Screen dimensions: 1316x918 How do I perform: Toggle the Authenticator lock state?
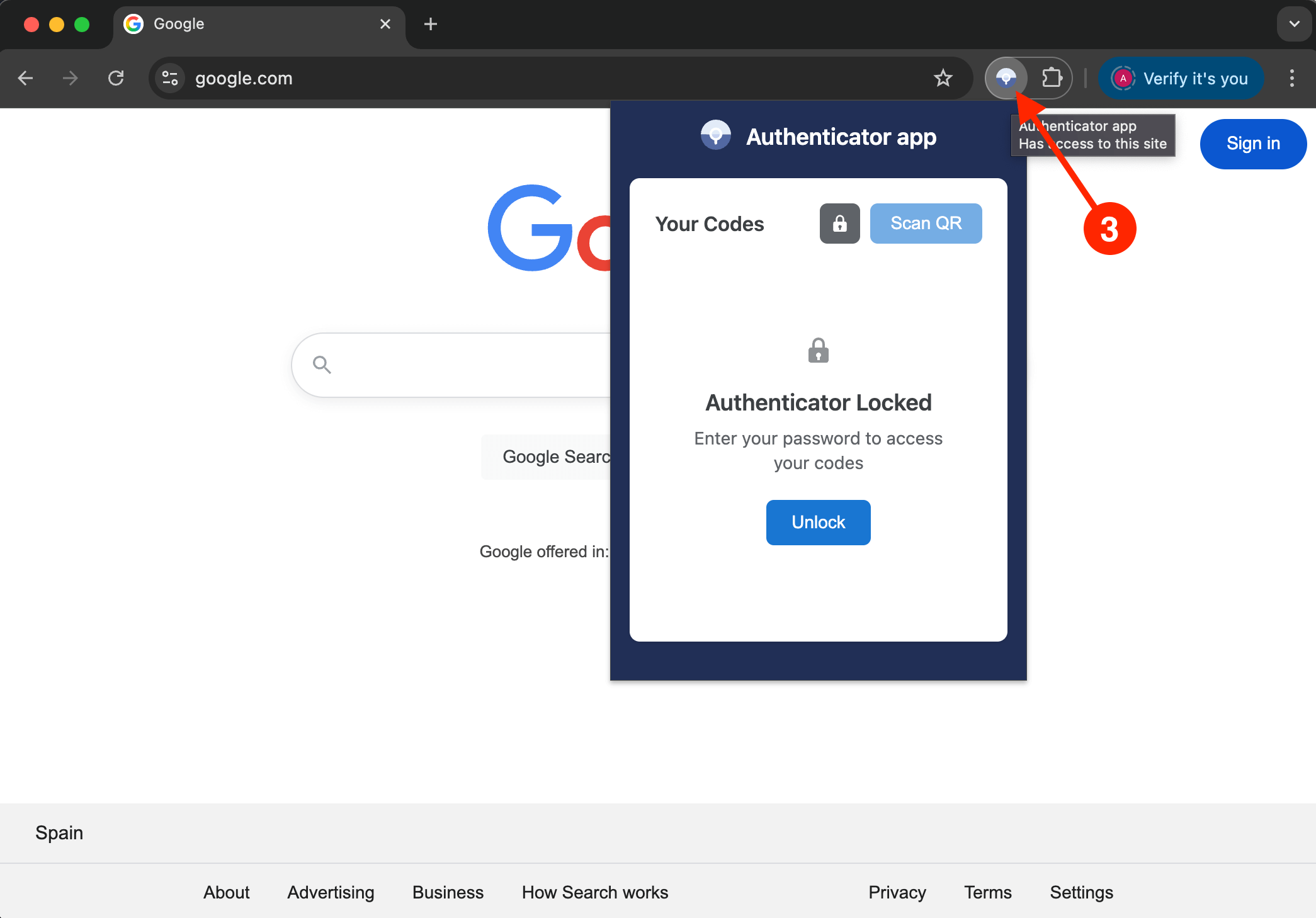(x=818, y=522)
